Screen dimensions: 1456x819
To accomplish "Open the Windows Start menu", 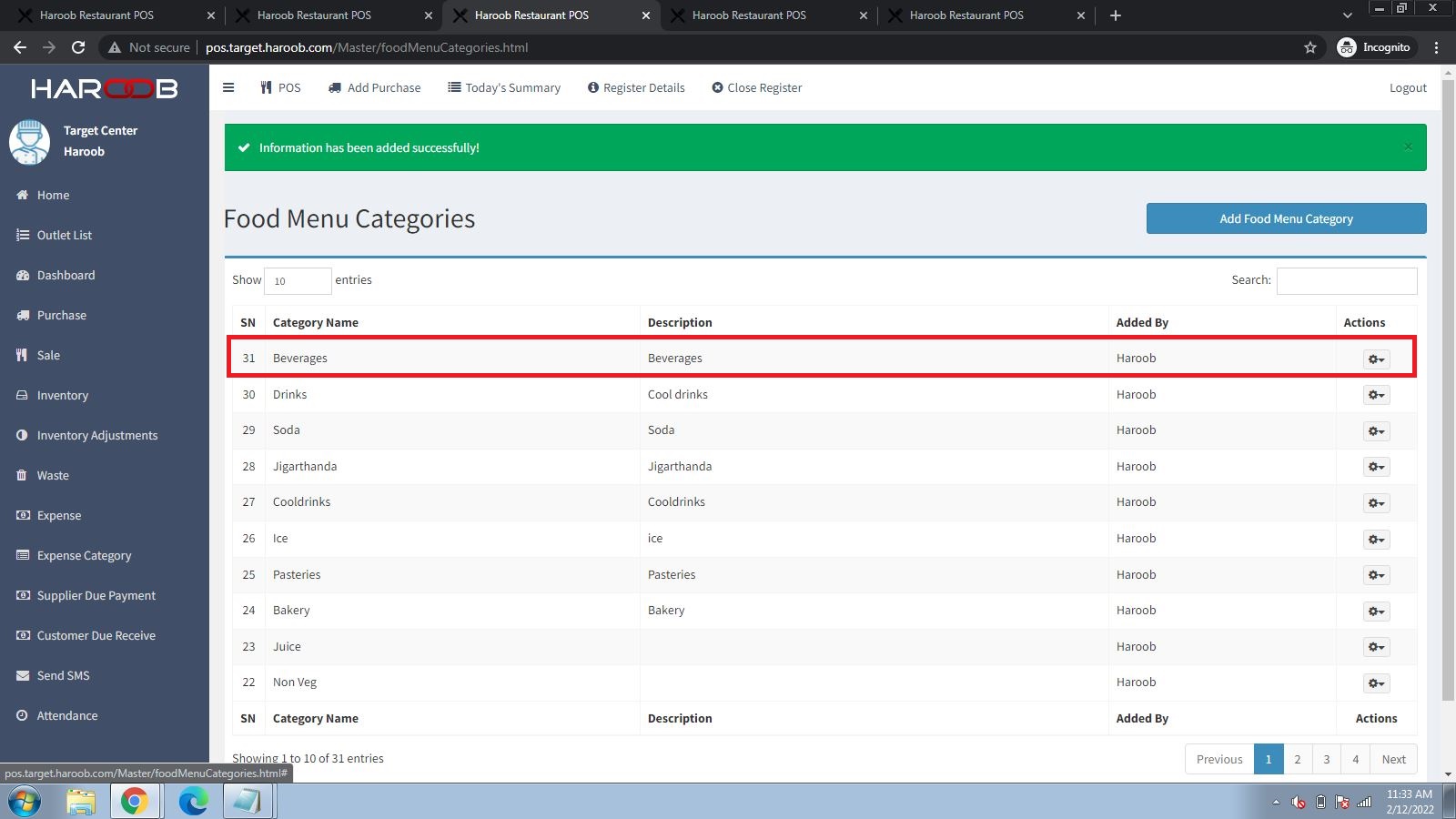I will (x=24, y=802).
